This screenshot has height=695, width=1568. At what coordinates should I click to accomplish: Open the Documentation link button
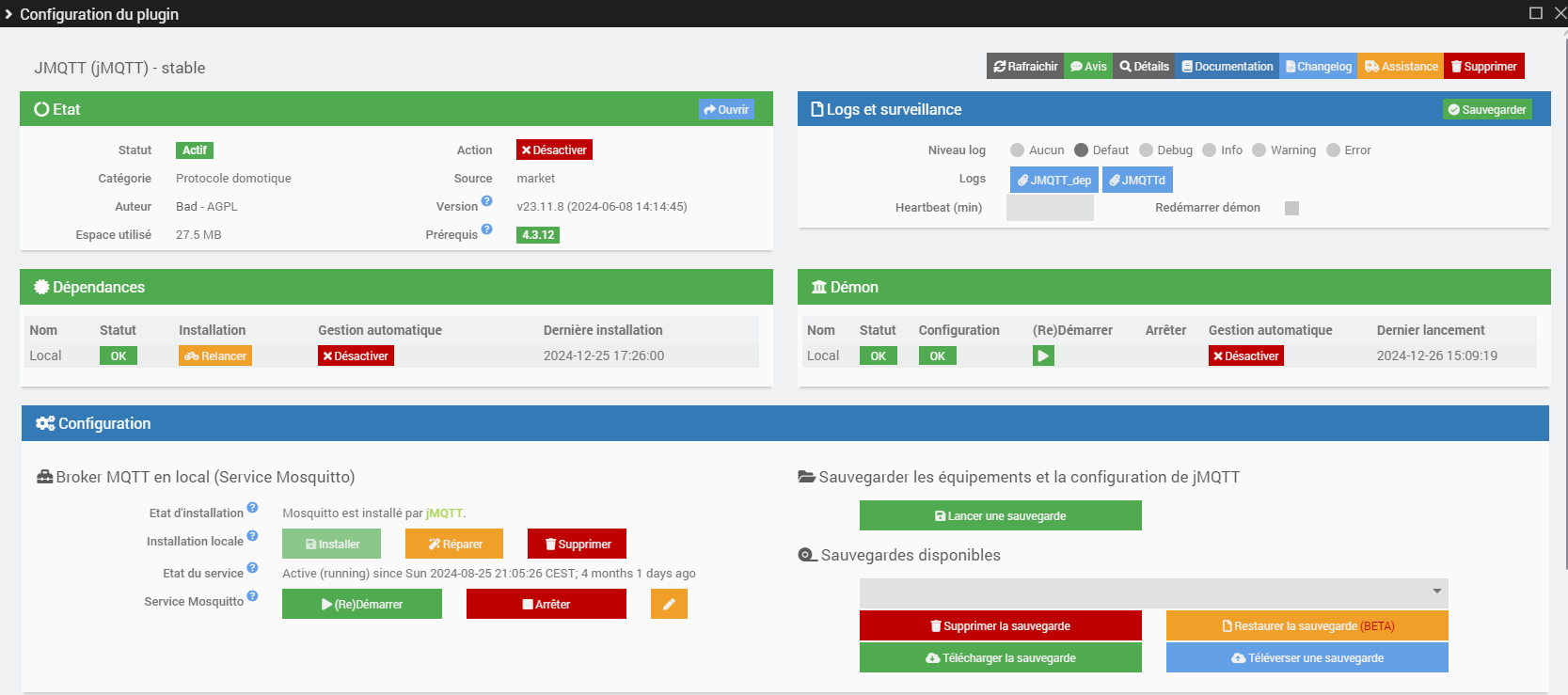[x=1227, y=66]
